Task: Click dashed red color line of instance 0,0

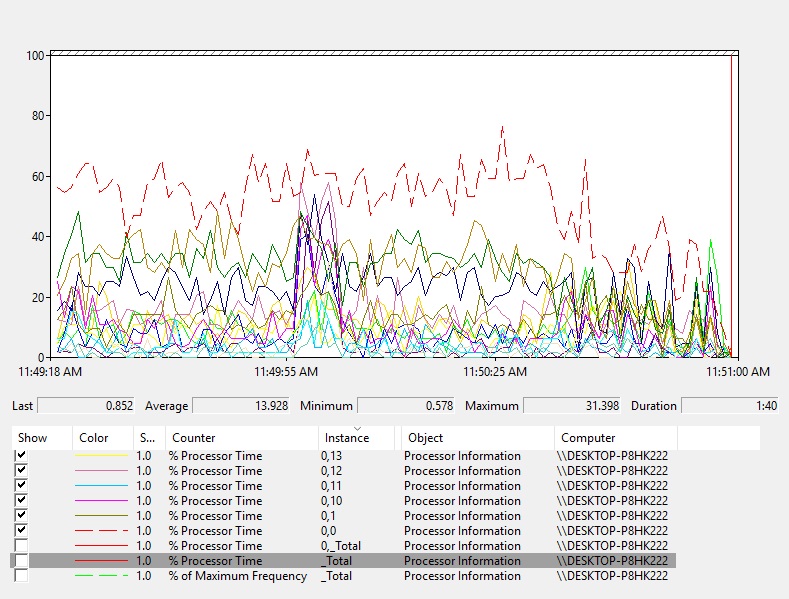Action: pyautogui.click(x=102, y=531)
